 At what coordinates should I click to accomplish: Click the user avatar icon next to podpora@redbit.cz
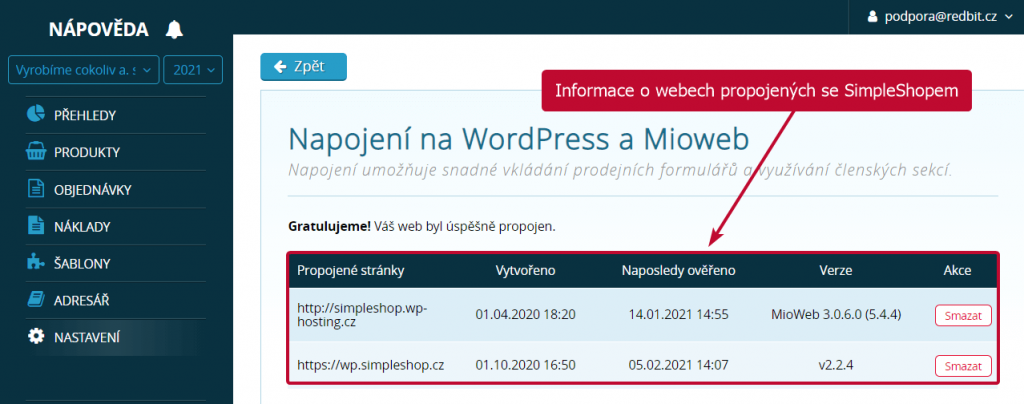(872, 17)
